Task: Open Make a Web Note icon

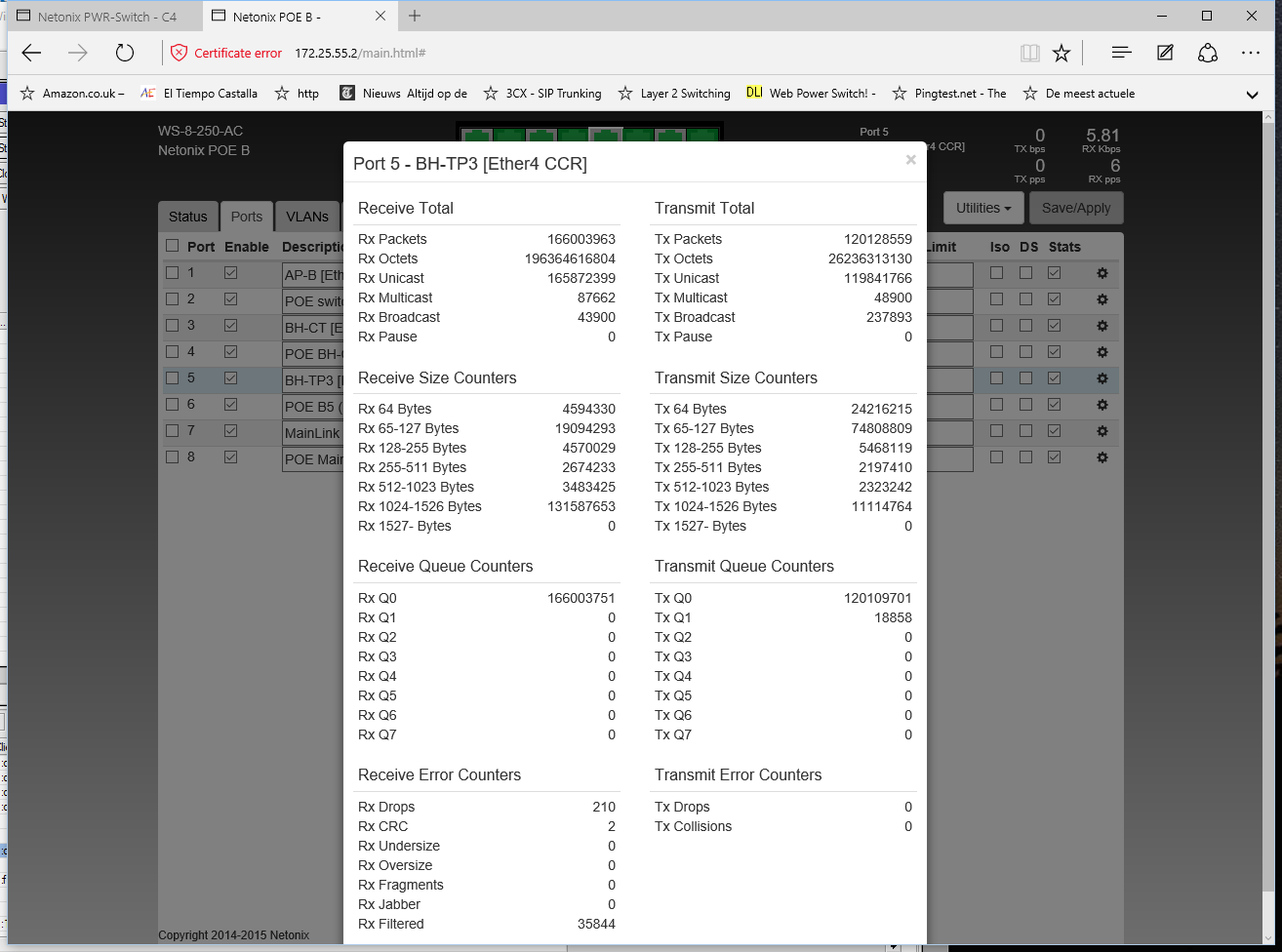Action: 1165,53
